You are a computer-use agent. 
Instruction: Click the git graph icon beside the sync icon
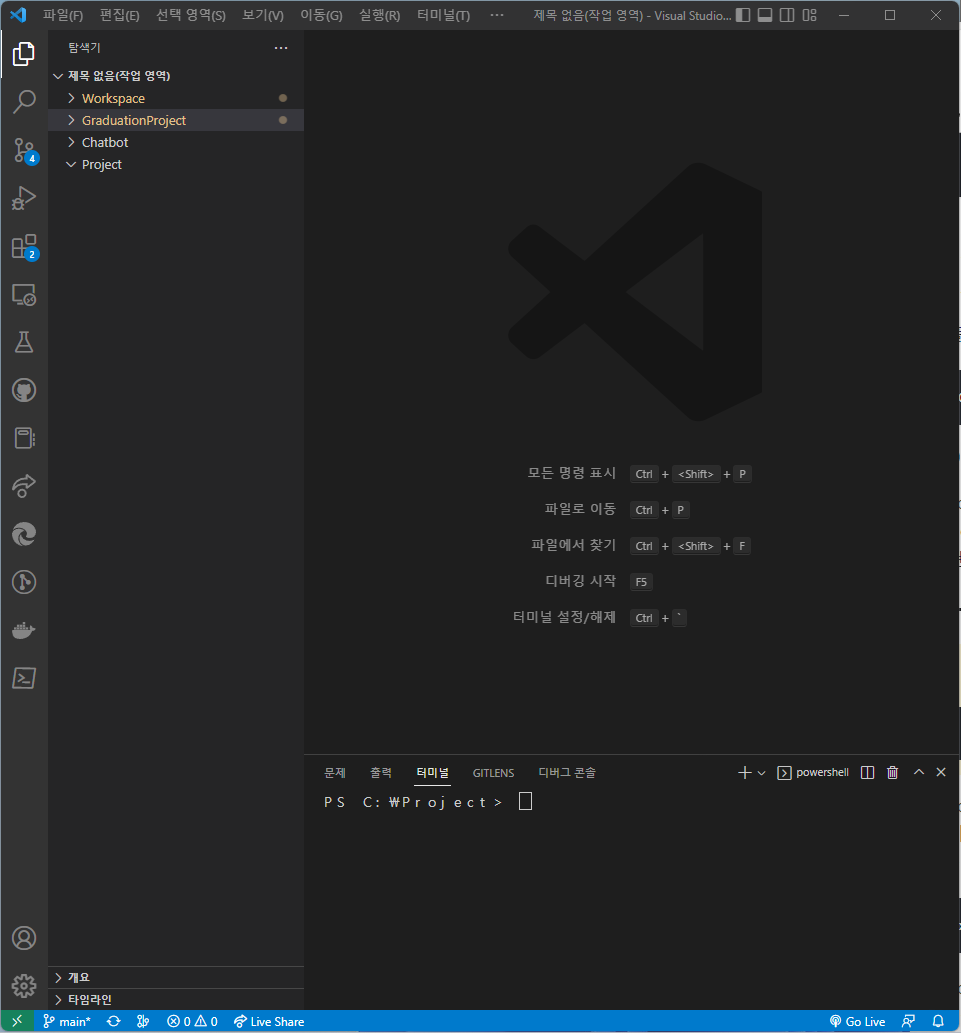point(143,1021)
